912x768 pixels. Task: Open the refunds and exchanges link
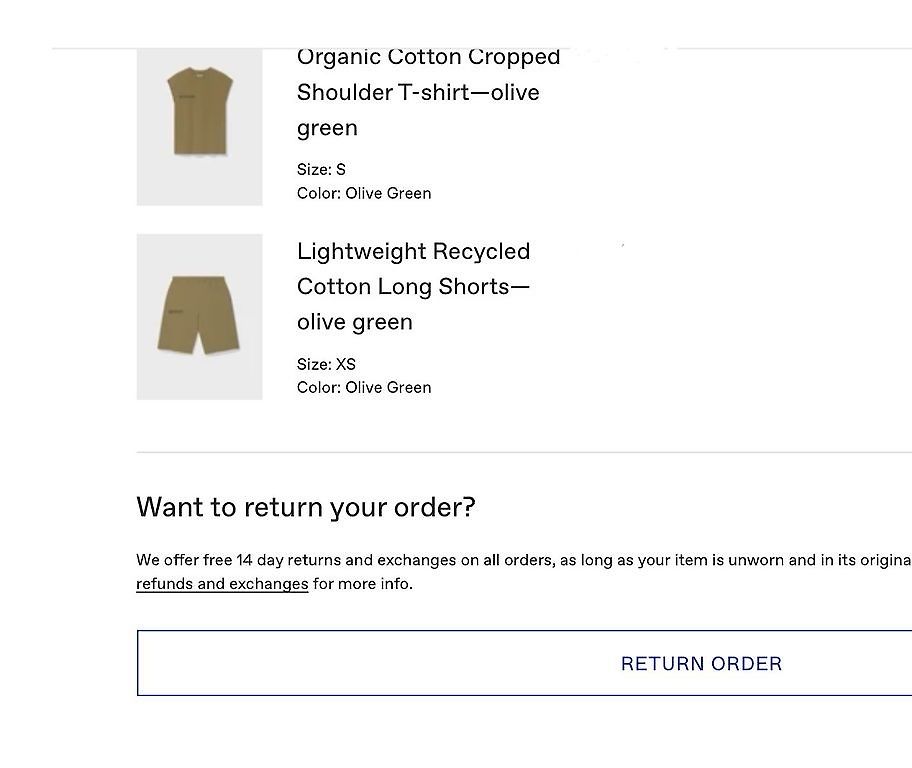[222, 584]
